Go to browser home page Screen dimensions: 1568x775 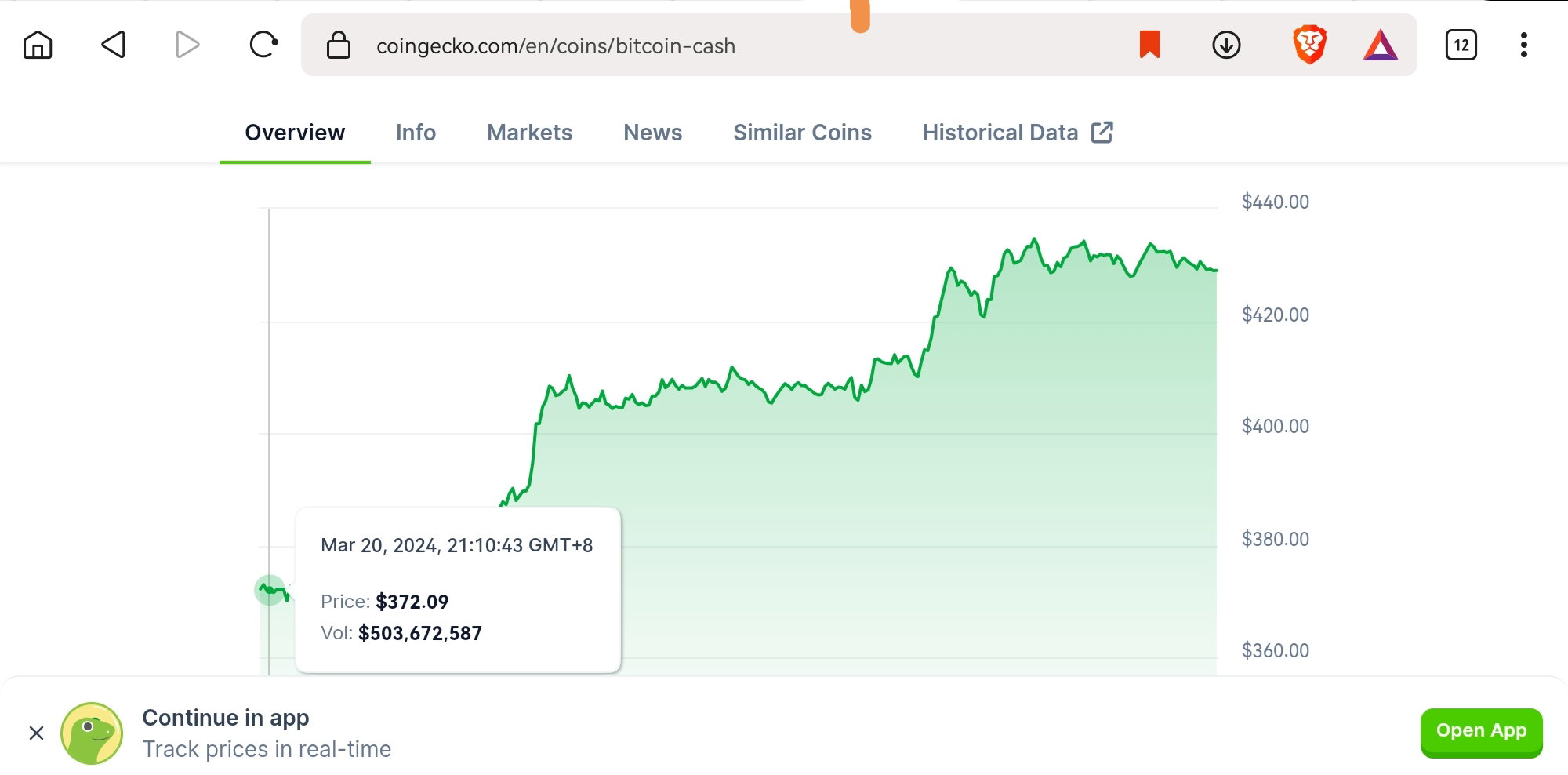tap(38, 45)
